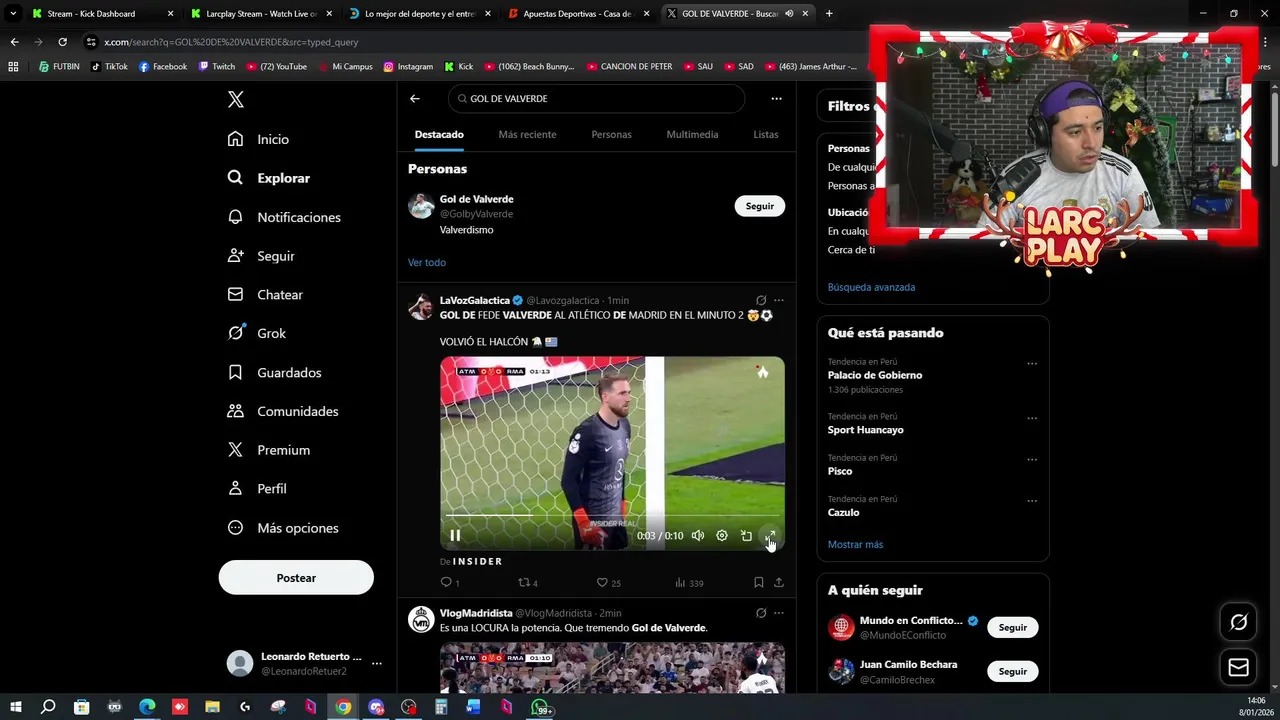Open floating Grok button
The height and width of the screenshot is (720, 1280).
(x=1239, y=622)
